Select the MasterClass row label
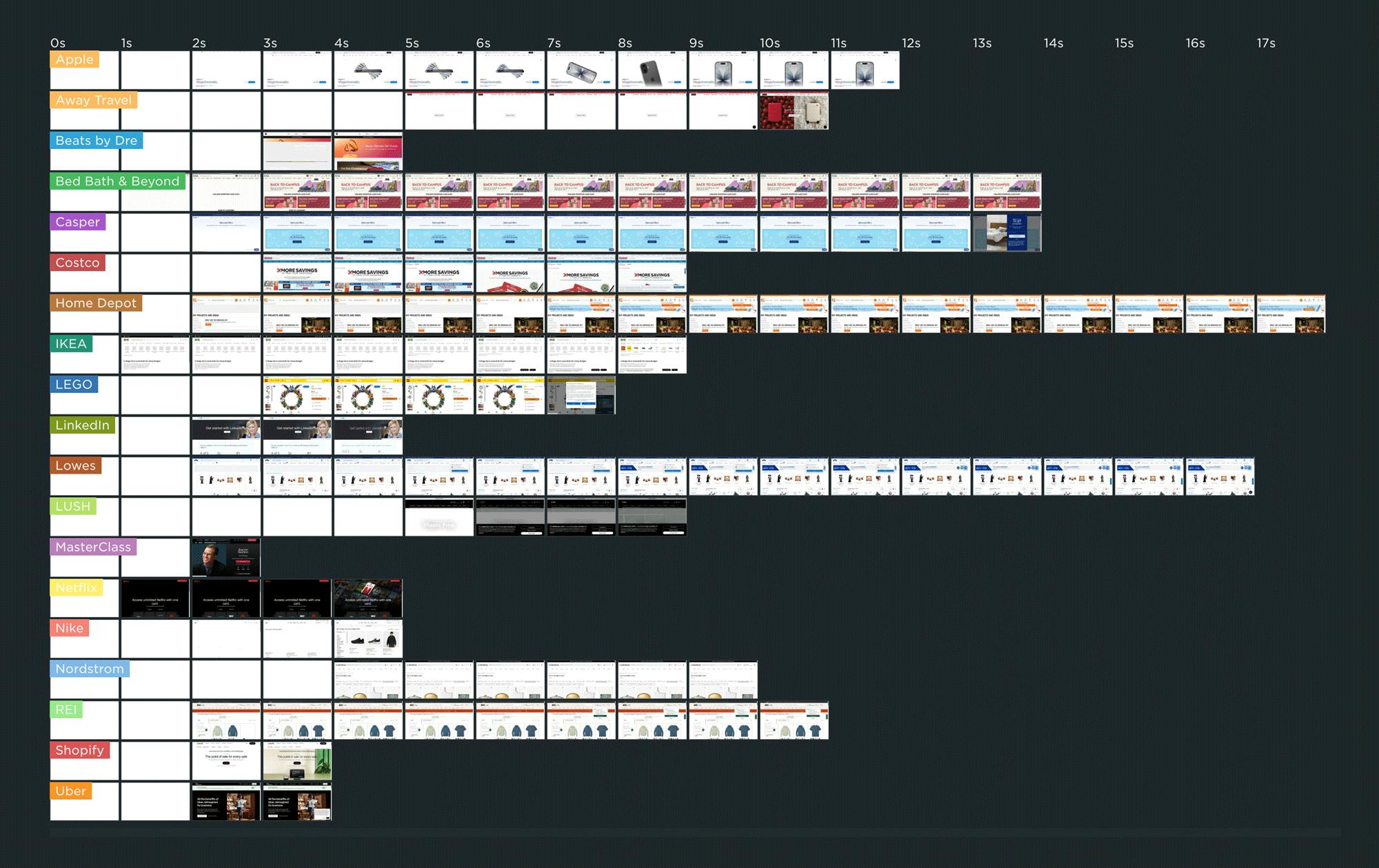1379x868 pixels. click(93, 547)
